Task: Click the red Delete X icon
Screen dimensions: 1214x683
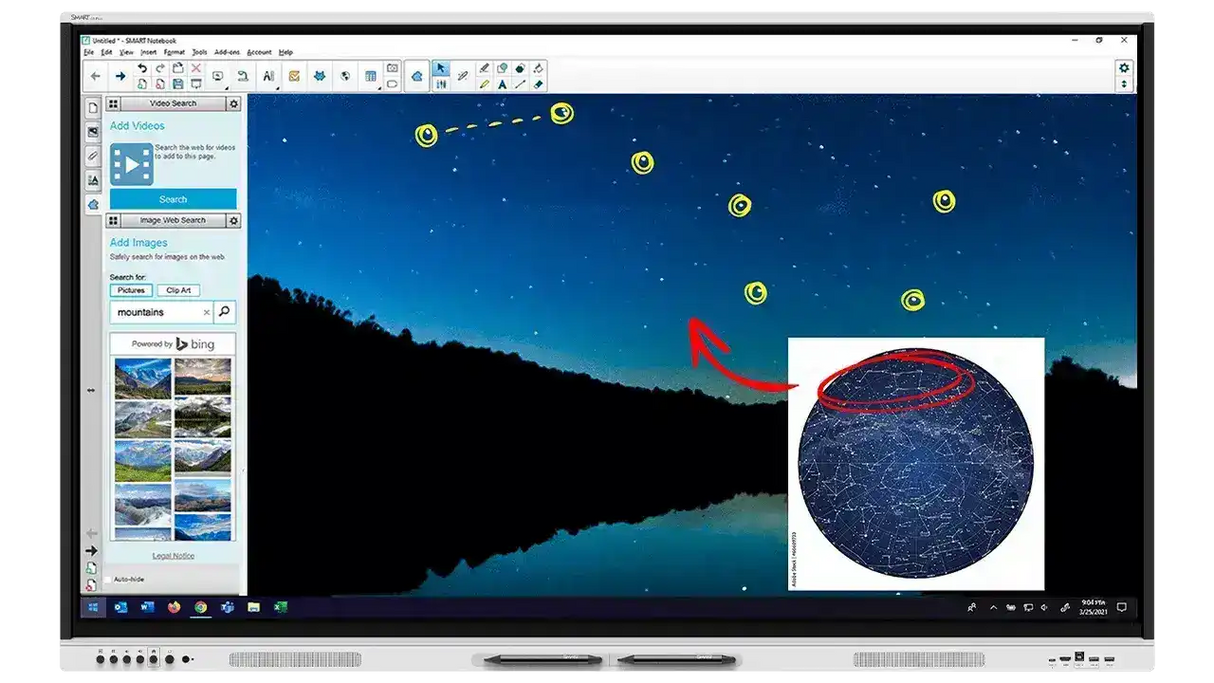Action: pos(196,68)
